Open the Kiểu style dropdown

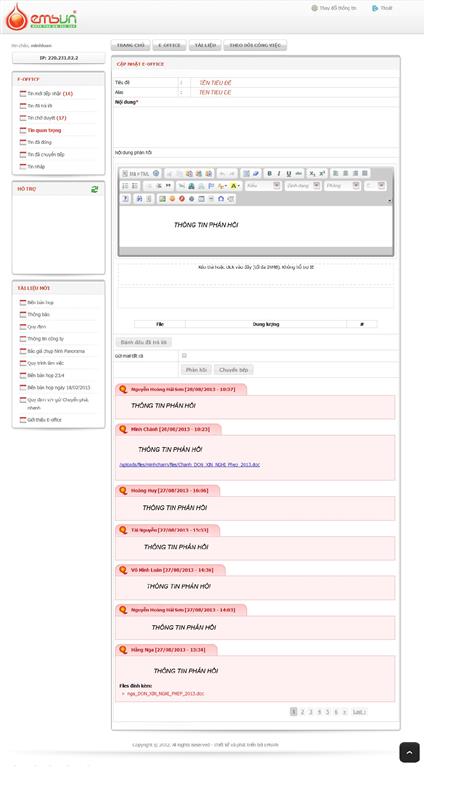(263, 186)
